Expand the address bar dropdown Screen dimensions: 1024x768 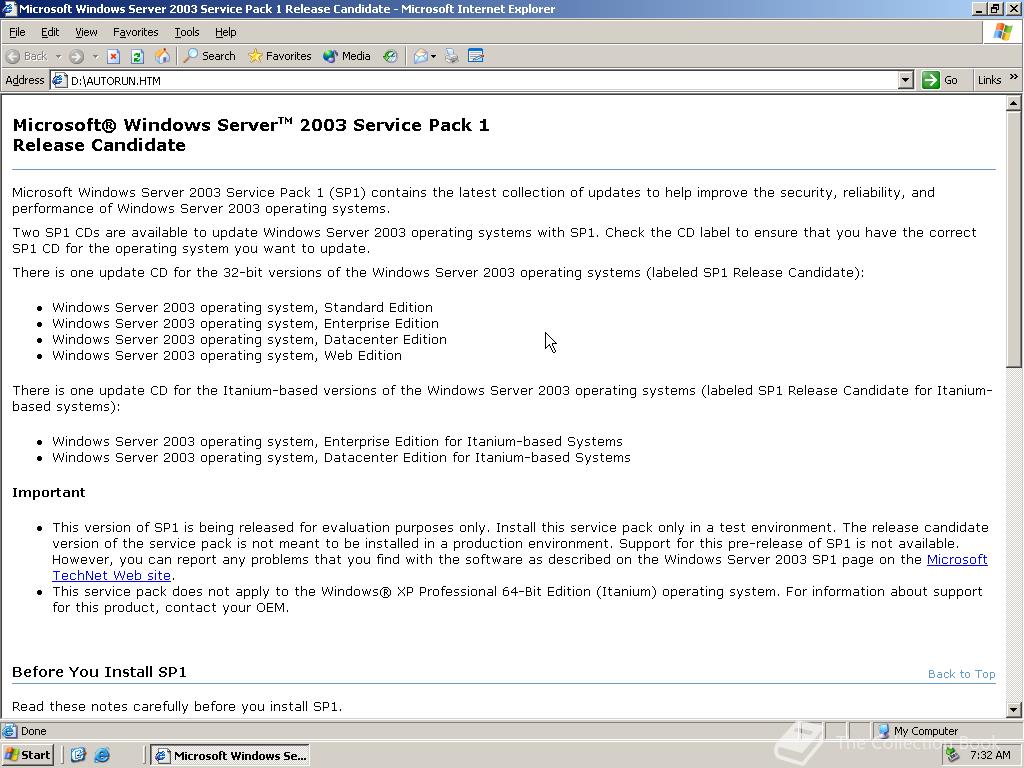905,80
